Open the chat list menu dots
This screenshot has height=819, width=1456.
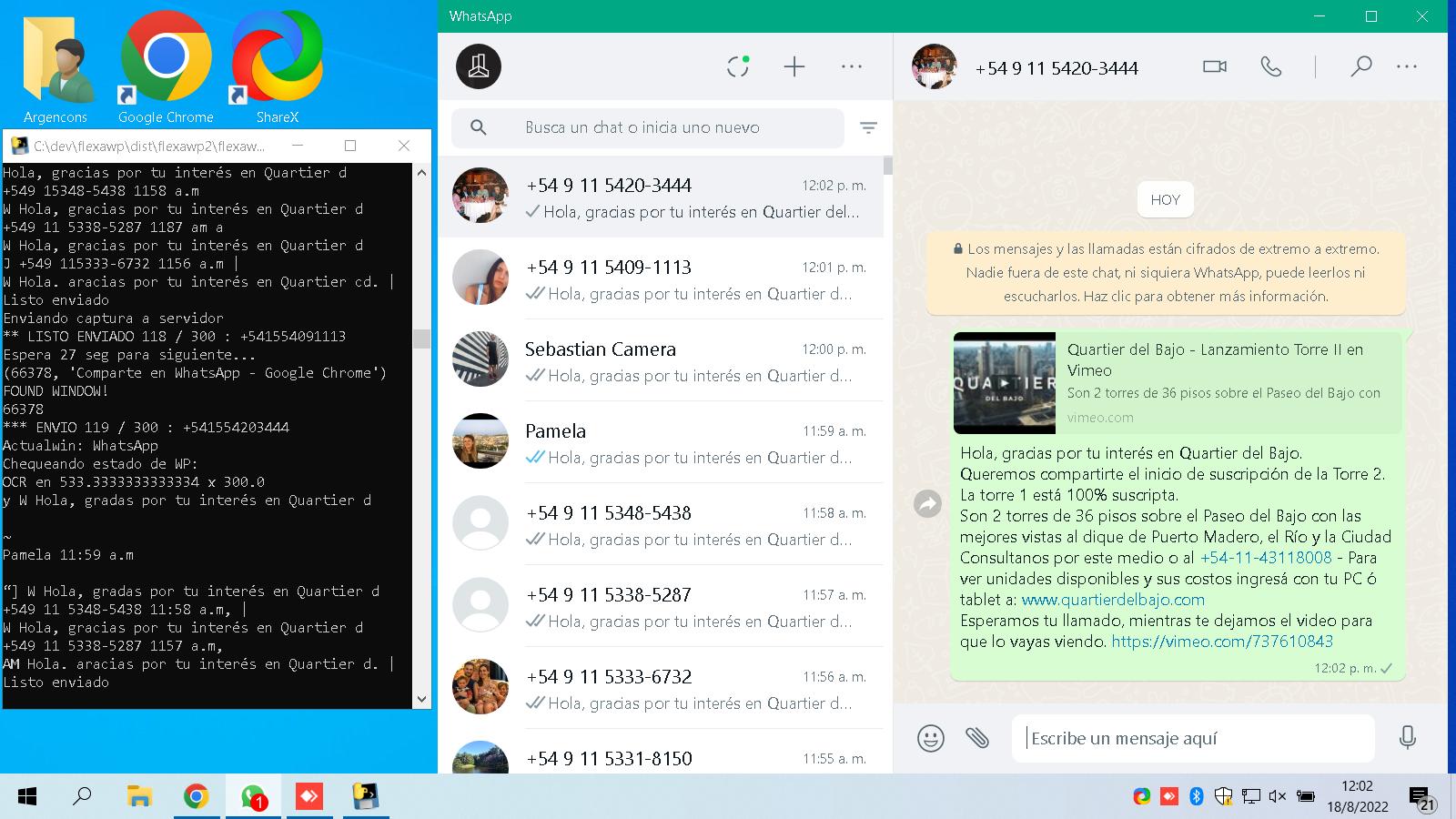852,66
